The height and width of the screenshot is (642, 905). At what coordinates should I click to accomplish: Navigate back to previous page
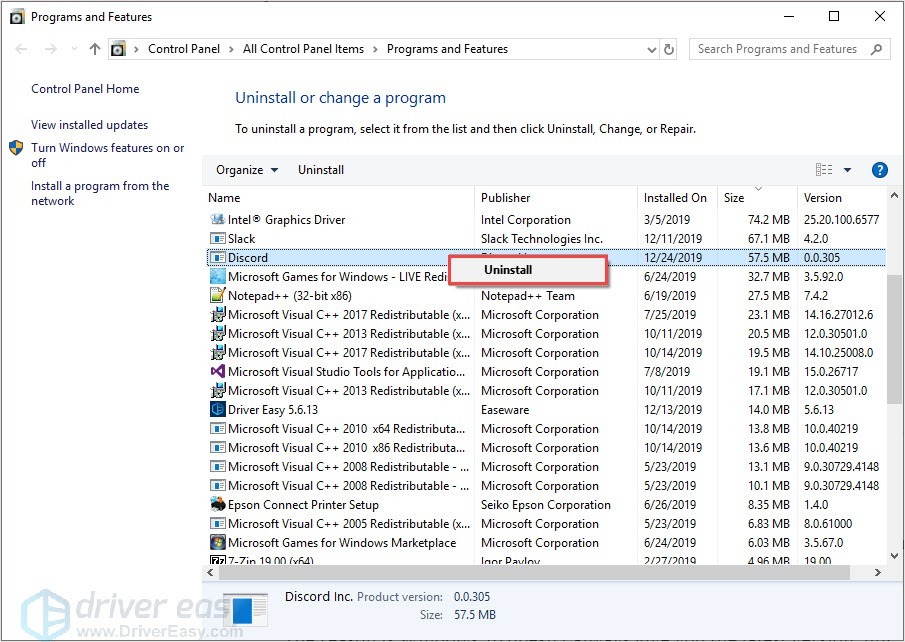[x=21, y=49]
